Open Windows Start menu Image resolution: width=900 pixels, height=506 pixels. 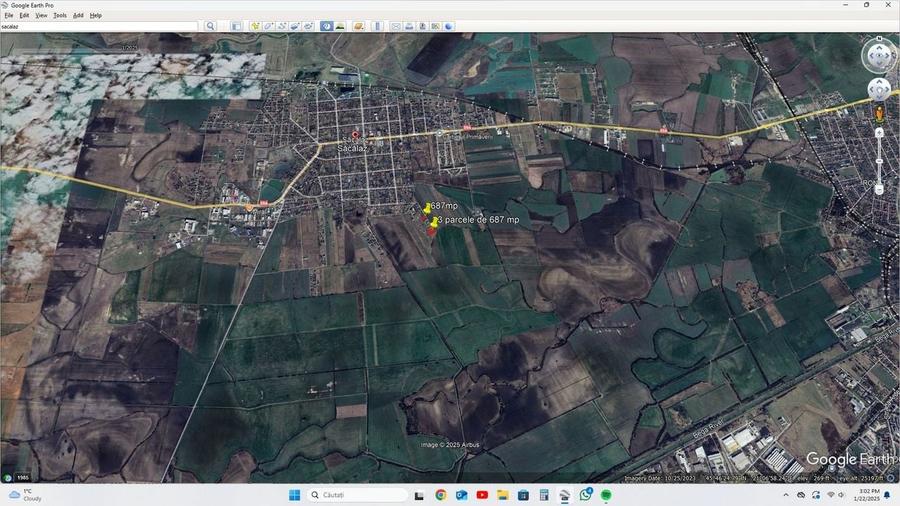(295, 495)
